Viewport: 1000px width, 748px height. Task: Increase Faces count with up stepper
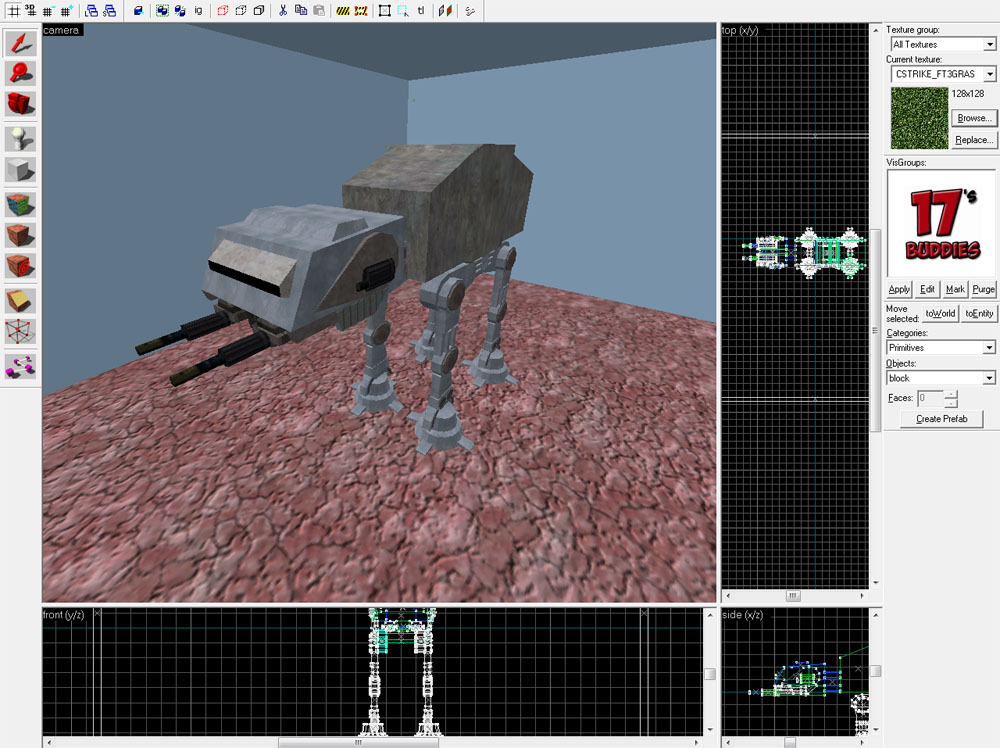(951, 394)
